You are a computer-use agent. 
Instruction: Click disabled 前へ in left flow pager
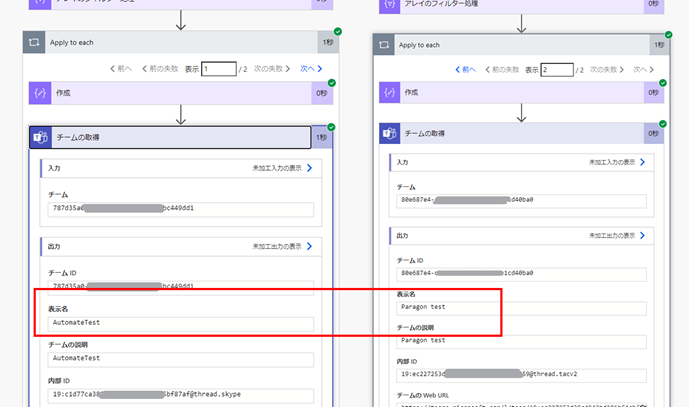(x=121, y=69)
